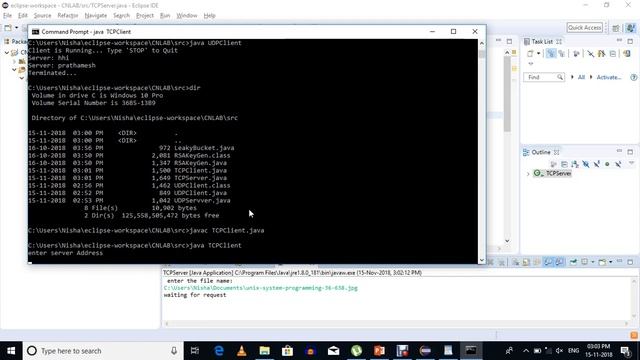Viewport: 640px width, 360px height.
Task: Open the Outline view menu dropdown
Action: point(631,163)
